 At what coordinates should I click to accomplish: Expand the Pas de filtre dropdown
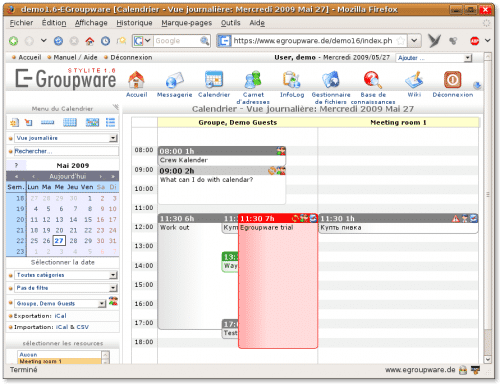(x=114, y=288)
